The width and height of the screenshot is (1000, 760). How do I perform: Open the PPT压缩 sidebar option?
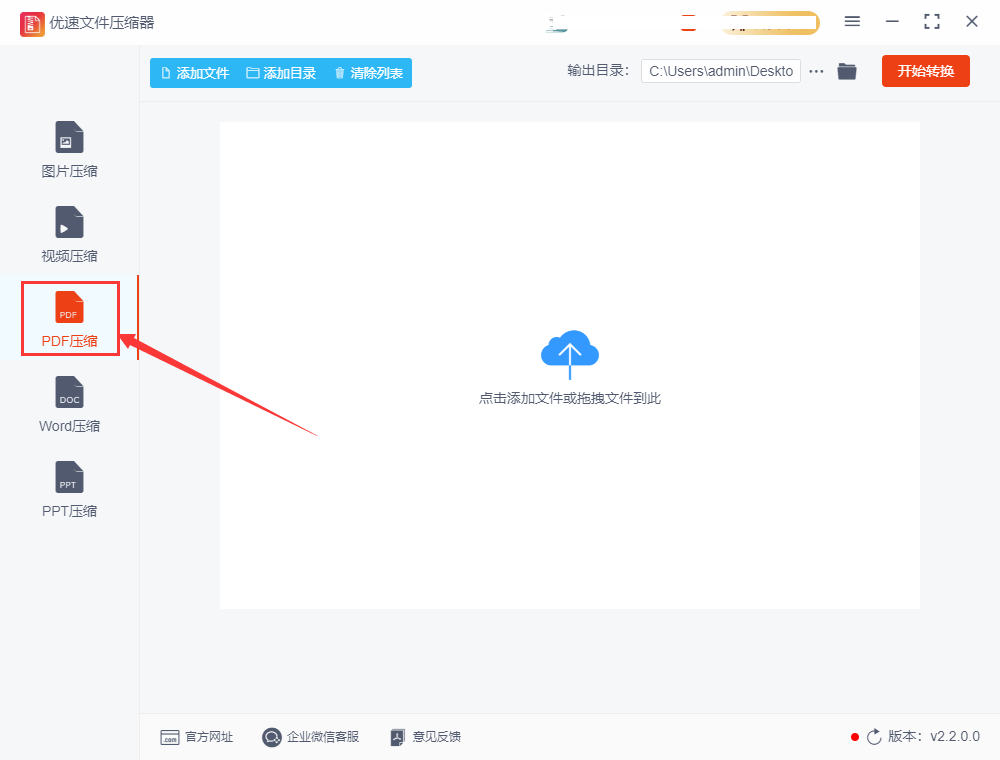click(70, 489)
